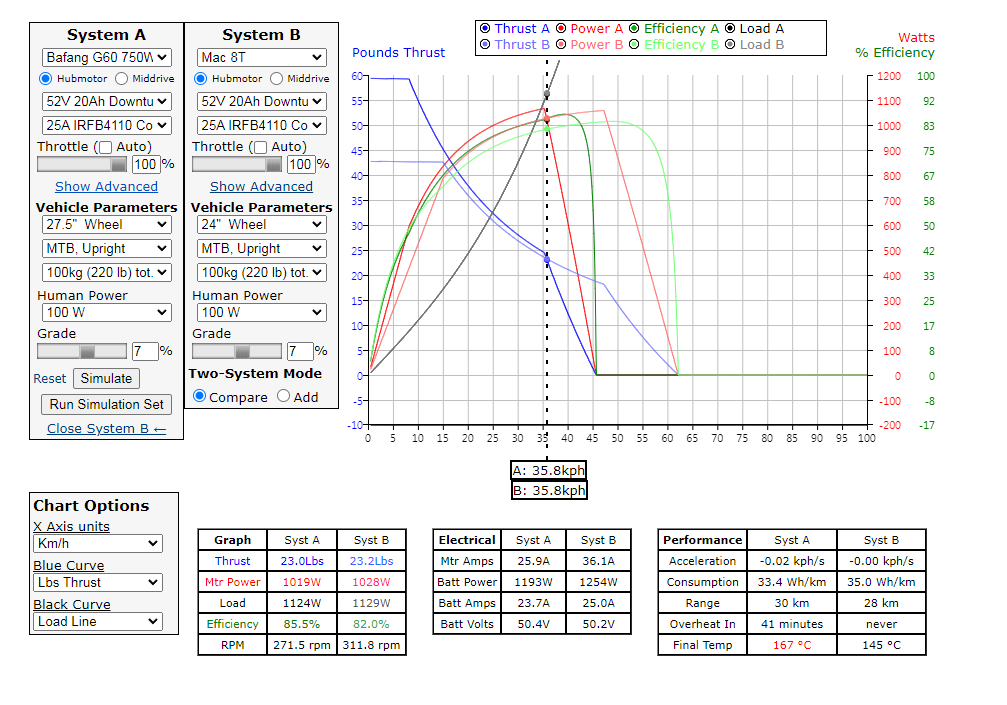The height and width of the screenshot is (705, 1007).
Task: Expand X Axis units Km/h dropdown
Action: [x=97, y=543]
